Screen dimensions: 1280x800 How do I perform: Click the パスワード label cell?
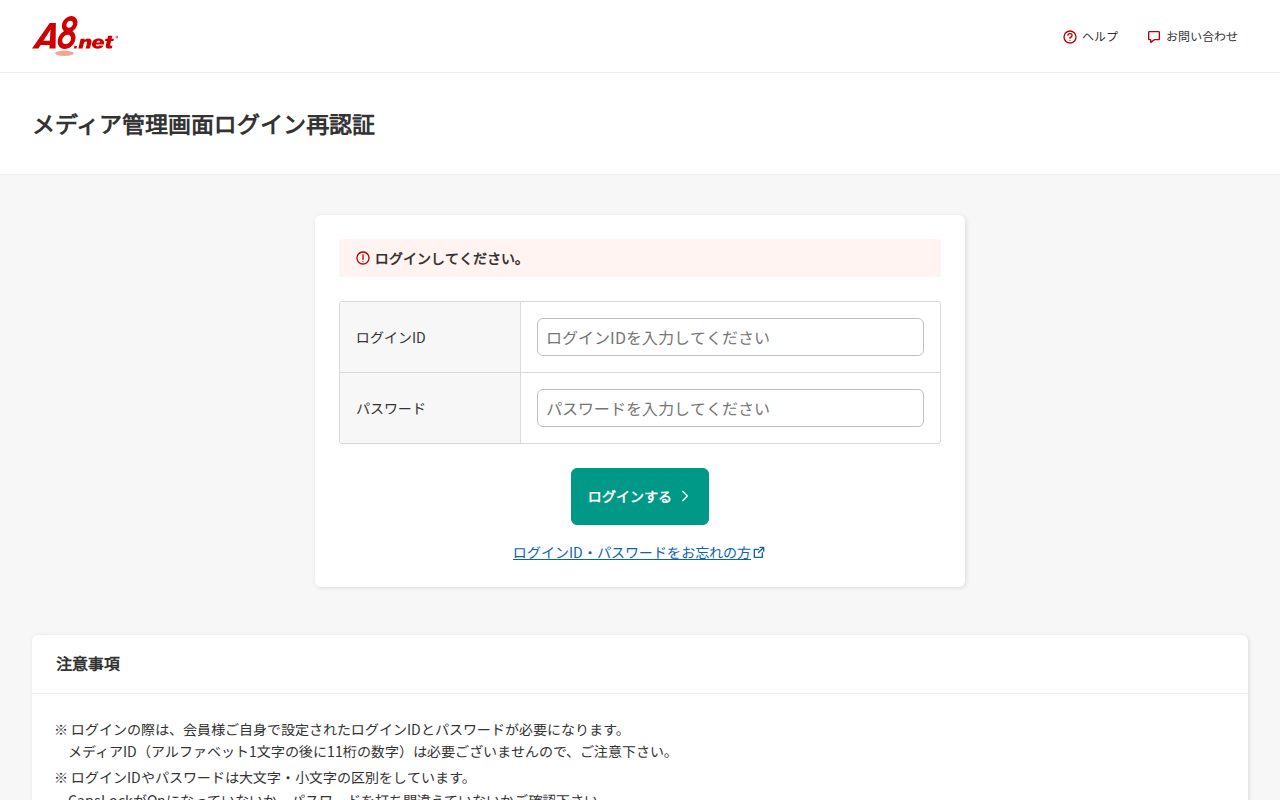[430, 408]
